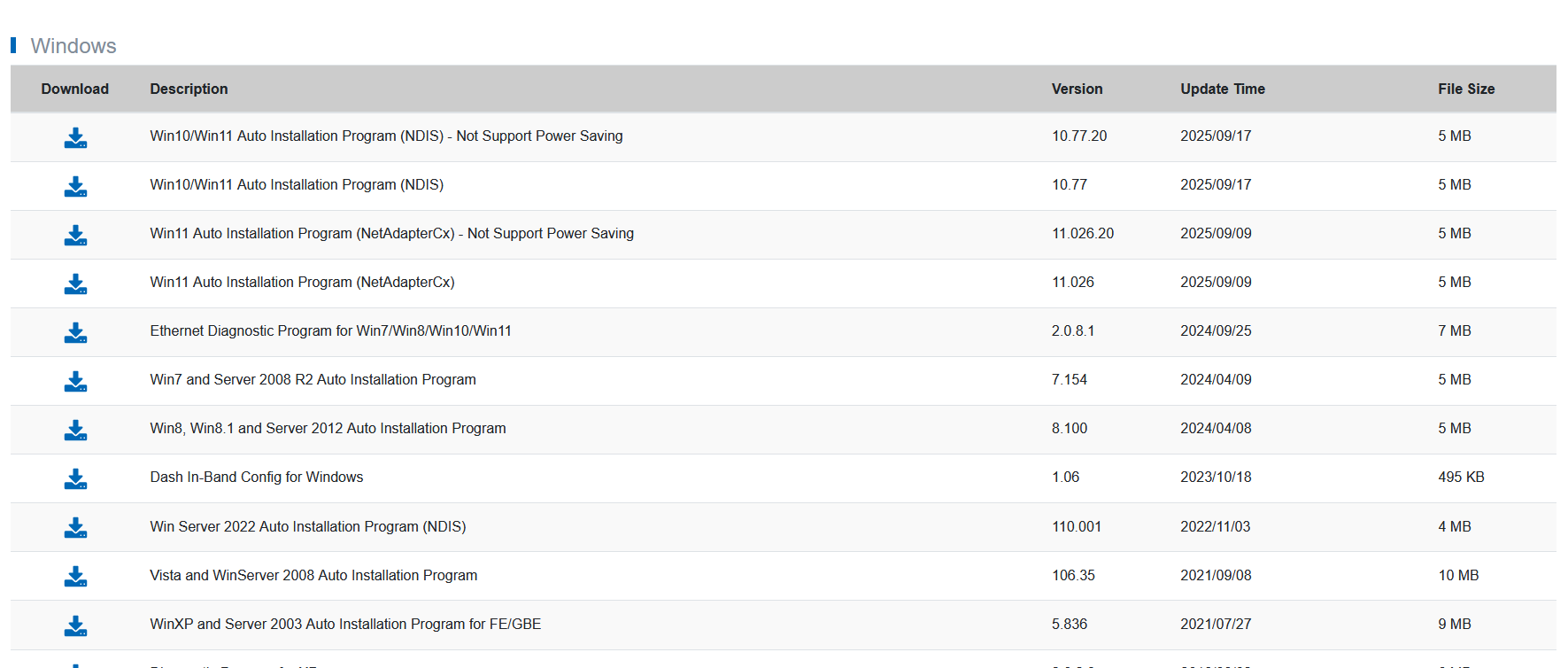1568x668 pixels.
Task: Download Win7 and Server 2008 R2 driver
Action: point(75,381)
